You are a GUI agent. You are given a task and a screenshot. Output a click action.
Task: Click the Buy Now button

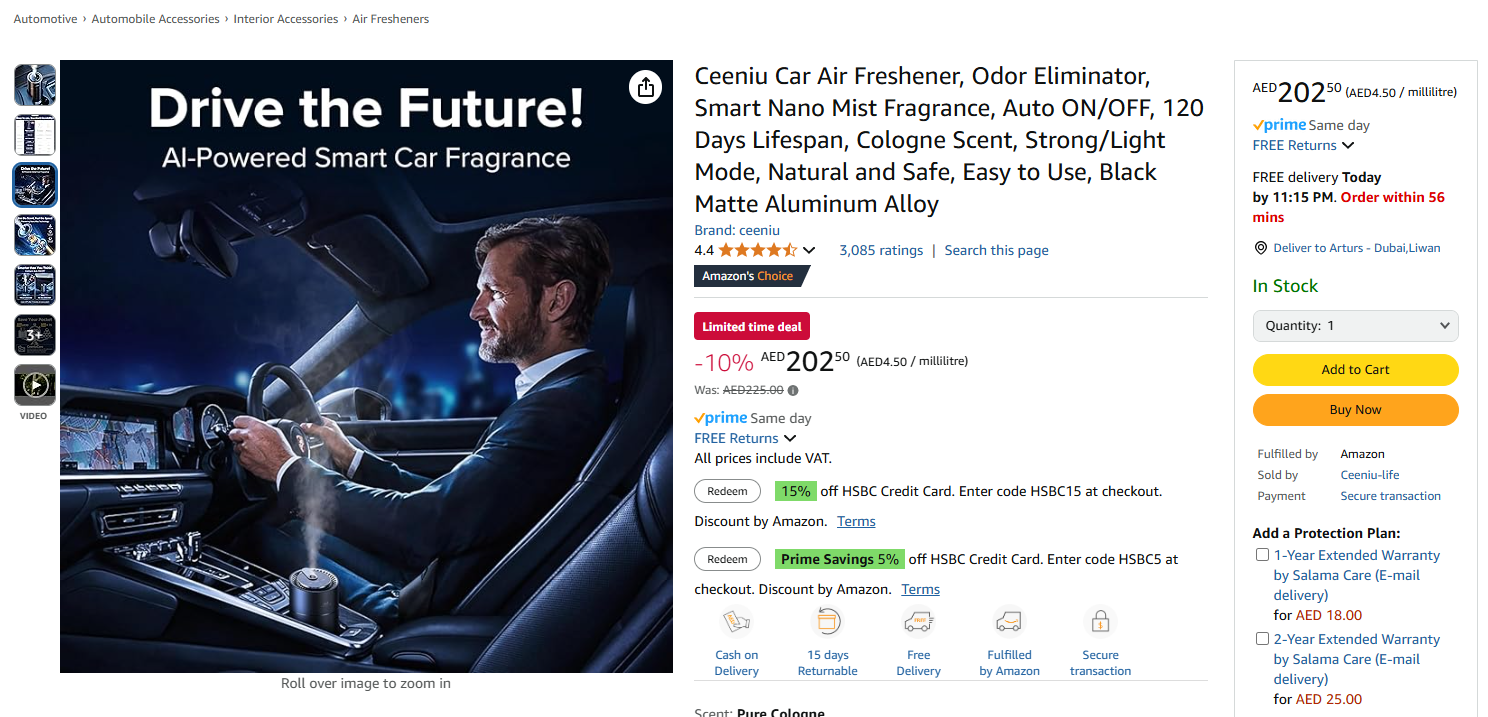[x=1355, y=410]
